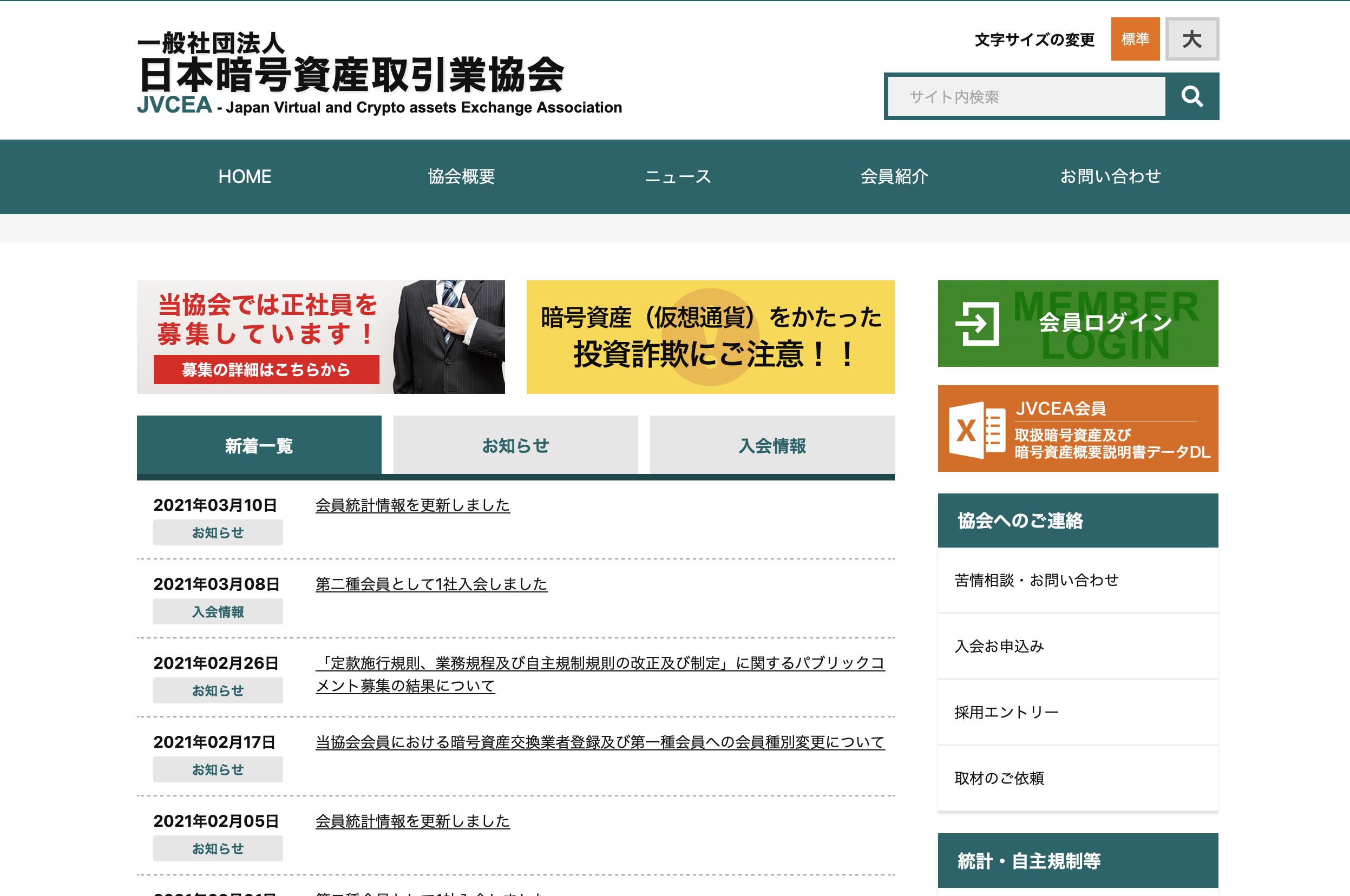Open the 暗号資産概要説明書データDL banner
This screenshot has height=896, width=1350.
click(x=1078, y=429)
